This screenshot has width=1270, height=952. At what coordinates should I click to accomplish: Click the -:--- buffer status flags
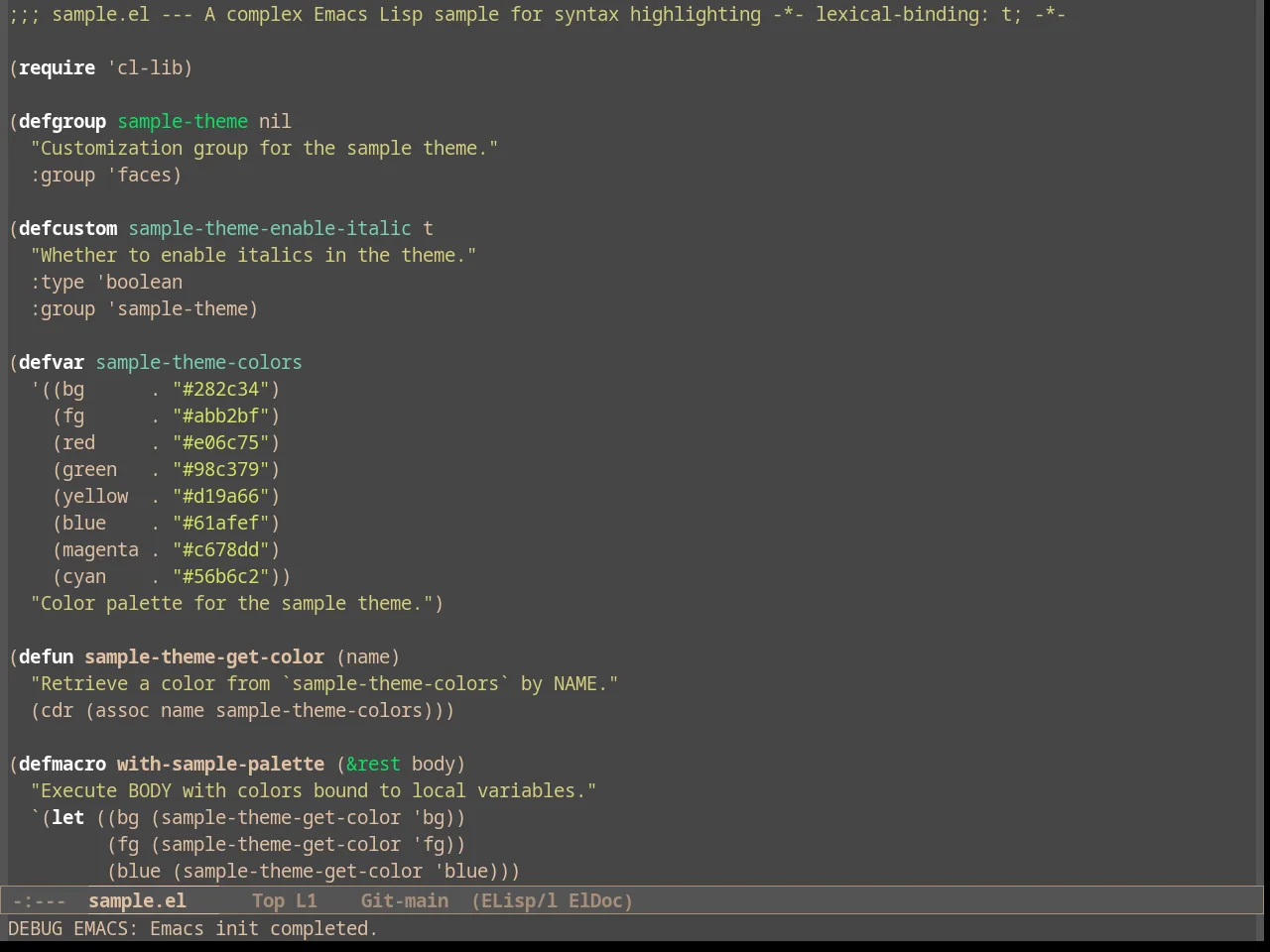[40, 900]
